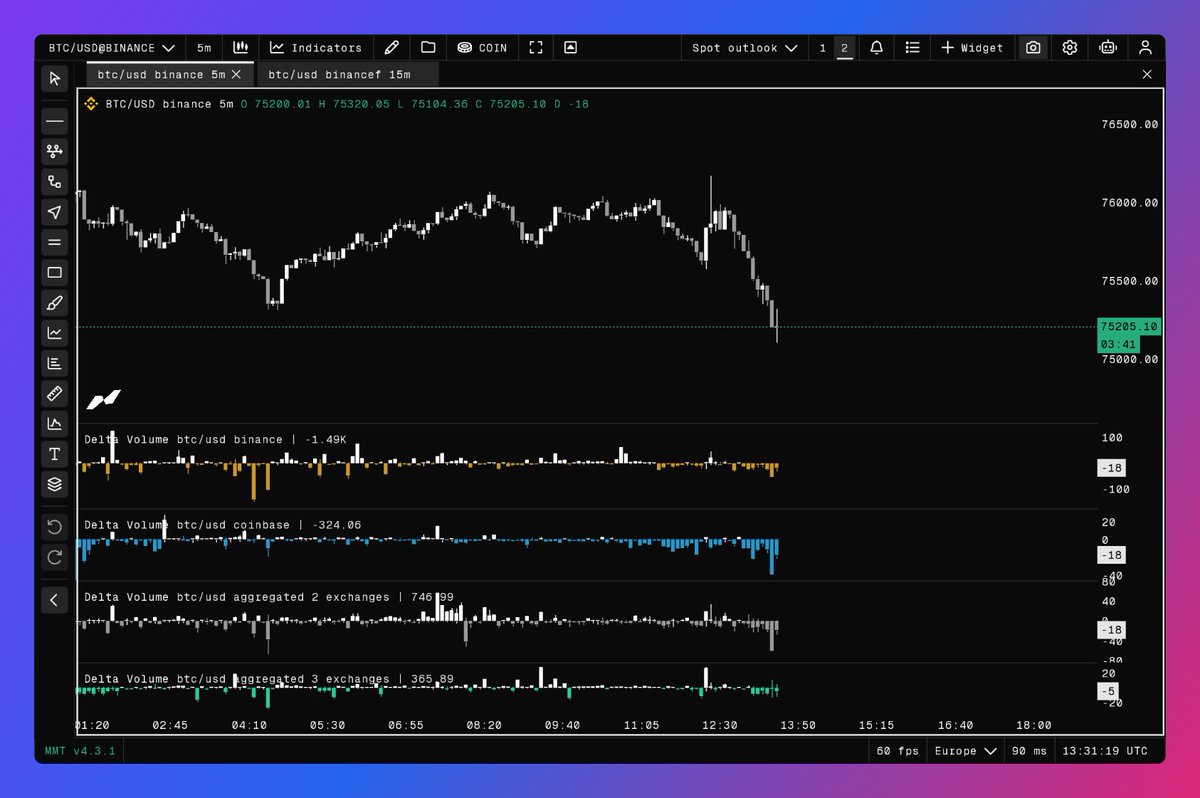Click the 13:31:19 UTC clock
Image resolution: width=1200 pixels, height=798 pixels.
1105,751
